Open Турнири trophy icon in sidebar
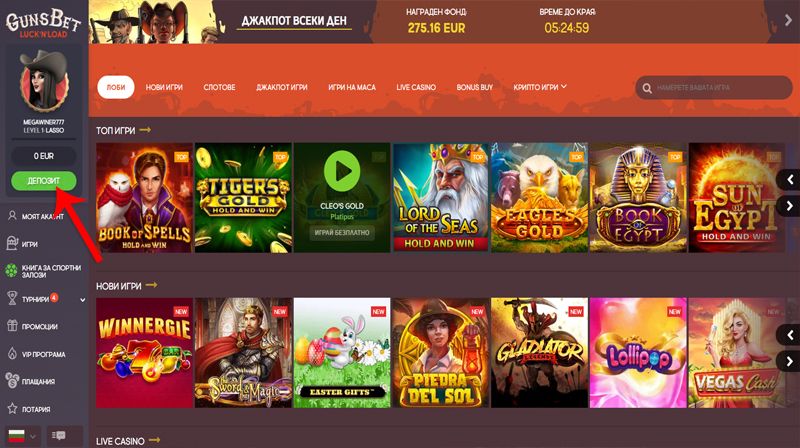 (x=12, y=298)
